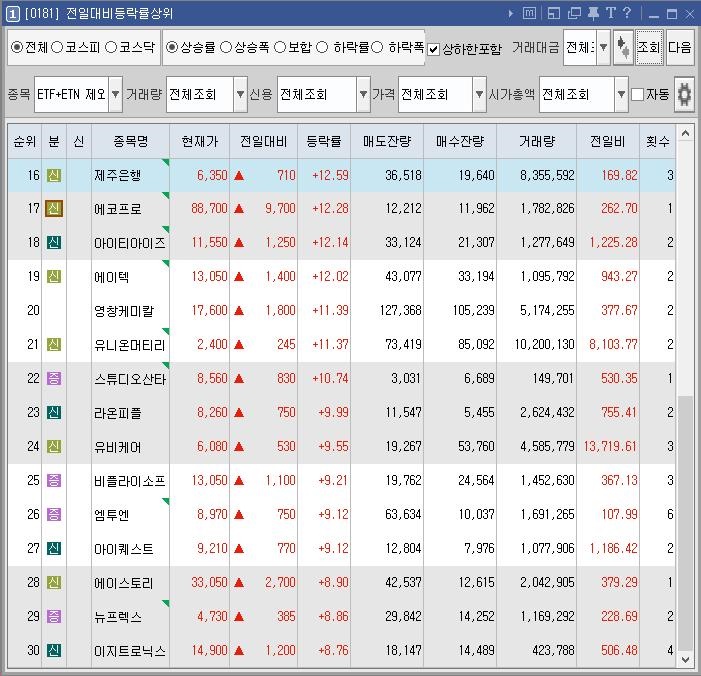
Task: Click the 증 badge for 엠투엔
Action: 54,514
